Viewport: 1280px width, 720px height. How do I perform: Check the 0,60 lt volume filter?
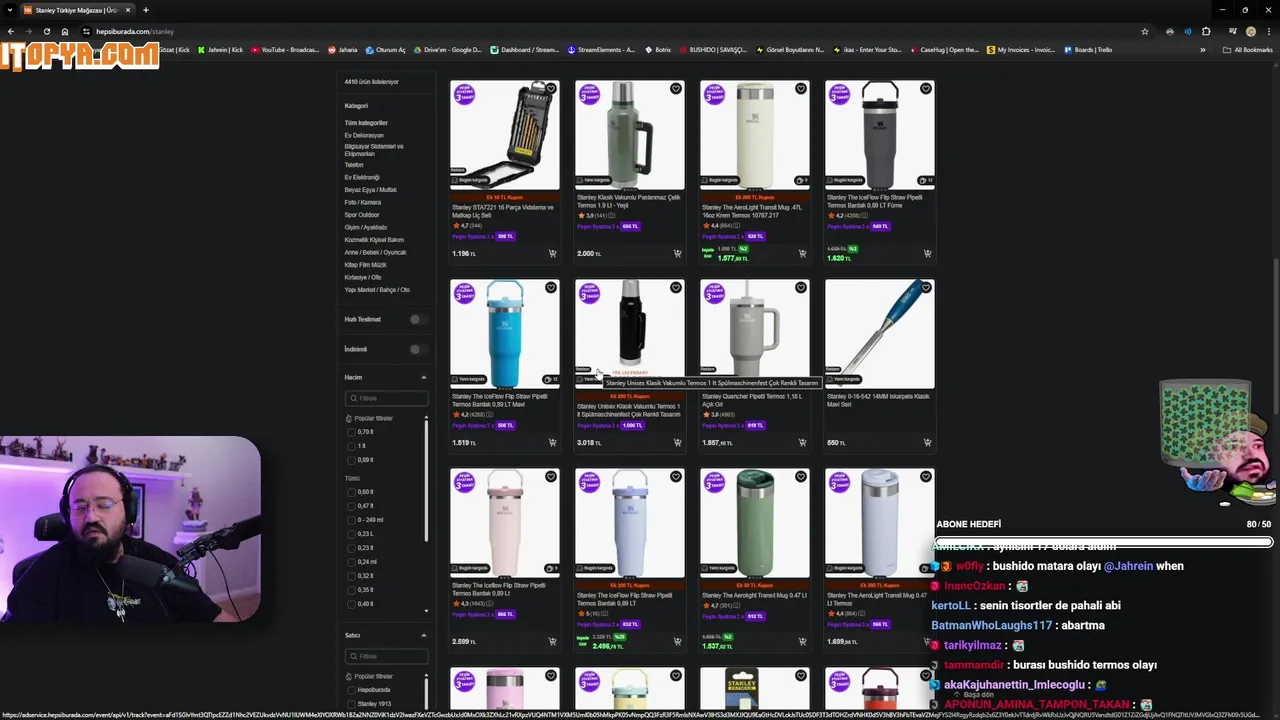click(x=351, y=492)
